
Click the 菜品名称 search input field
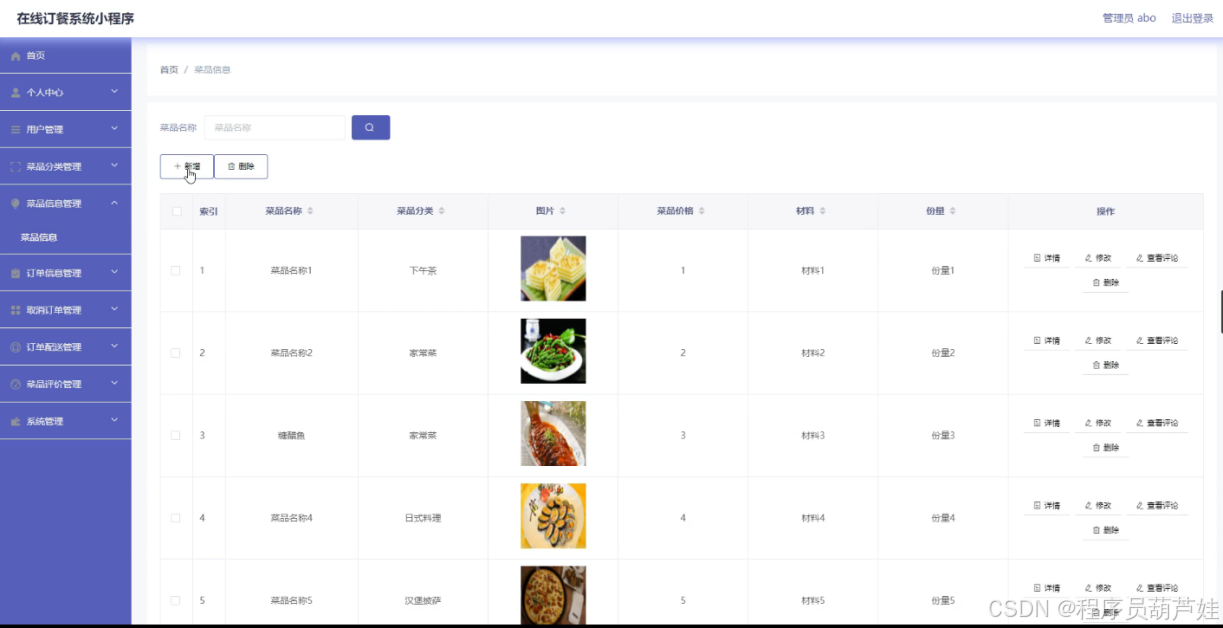tap(275, 128)
